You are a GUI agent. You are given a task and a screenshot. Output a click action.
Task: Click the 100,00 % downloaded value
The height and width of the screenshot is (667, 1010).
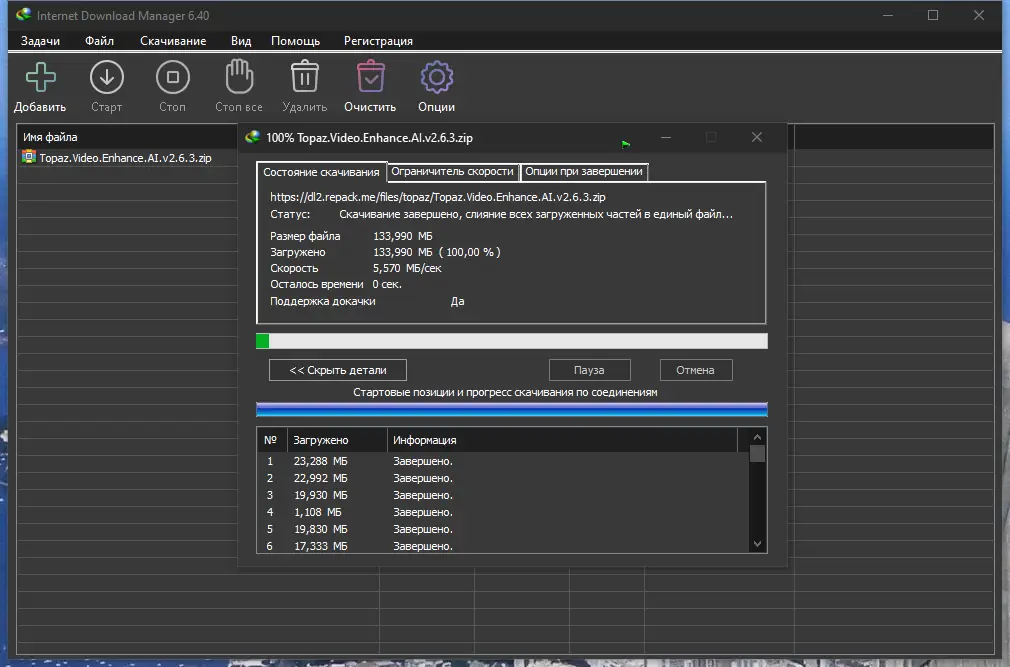point(470,252)
